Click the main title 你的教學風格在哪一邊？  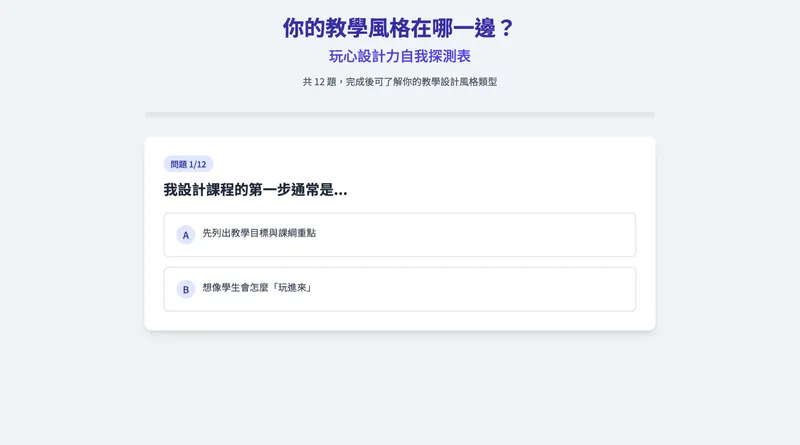(399, 28)
